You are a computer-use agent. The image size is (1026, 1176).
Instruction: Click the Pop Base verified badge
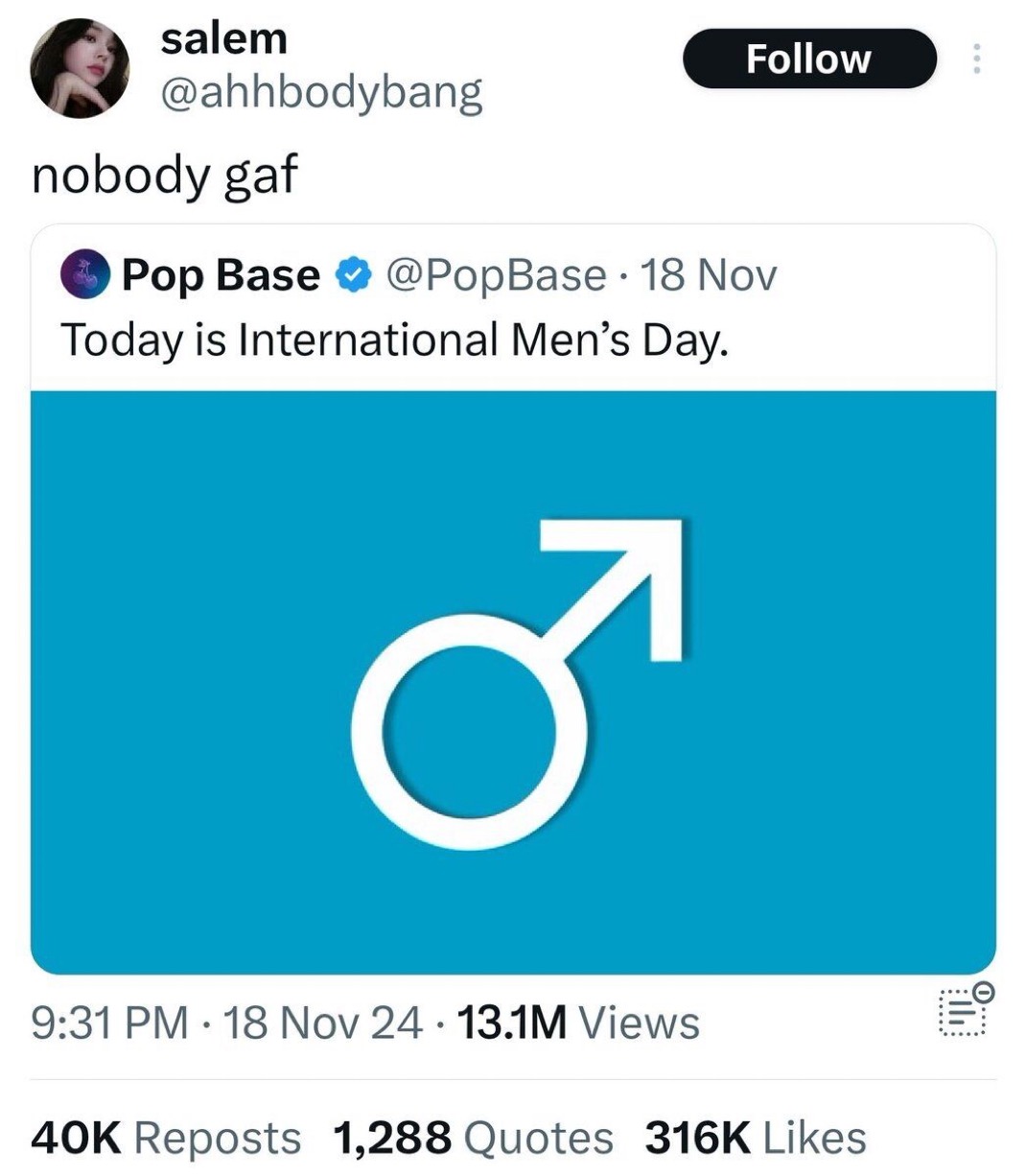352,275
